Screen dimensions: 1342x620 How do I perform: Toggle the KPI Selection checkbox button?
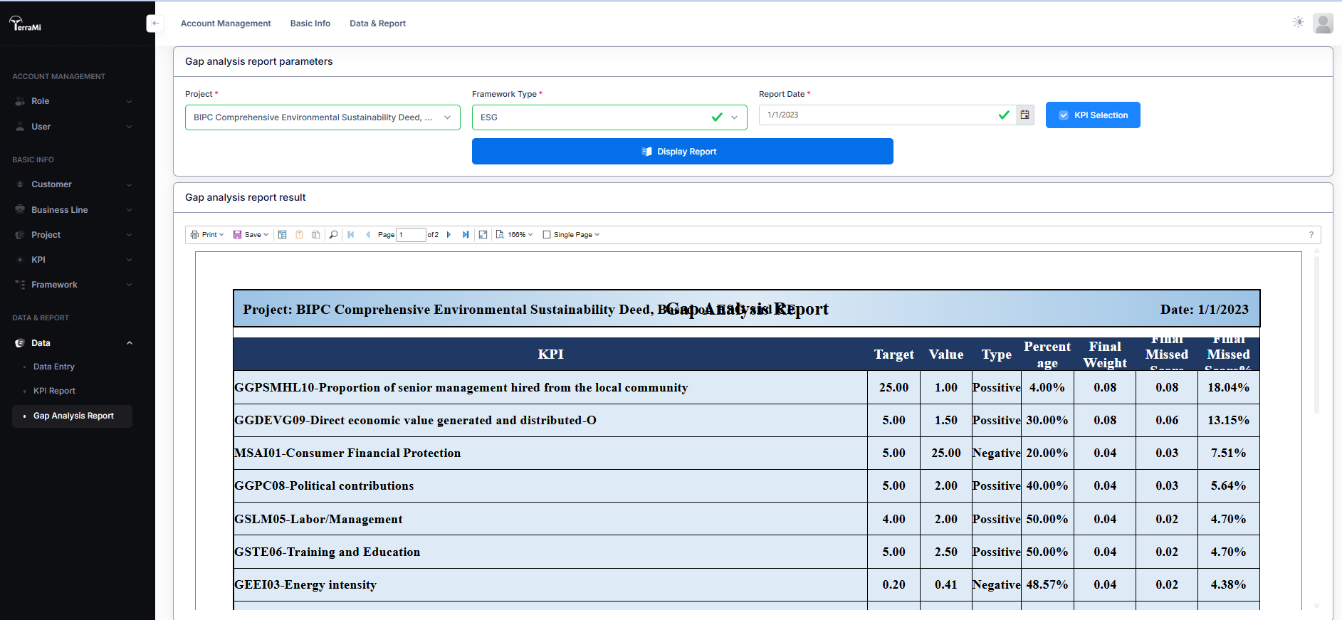tap(1093, 115)
